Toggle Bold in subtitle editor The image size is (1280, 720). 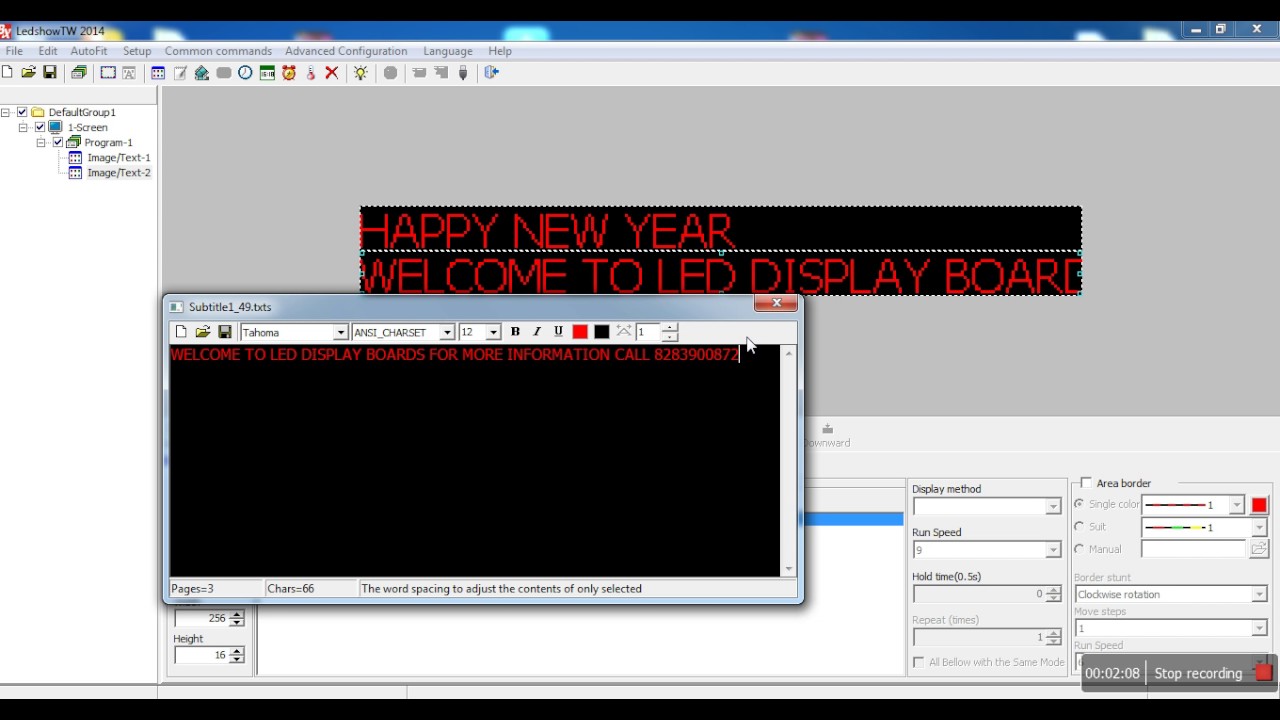click(515, 332)
